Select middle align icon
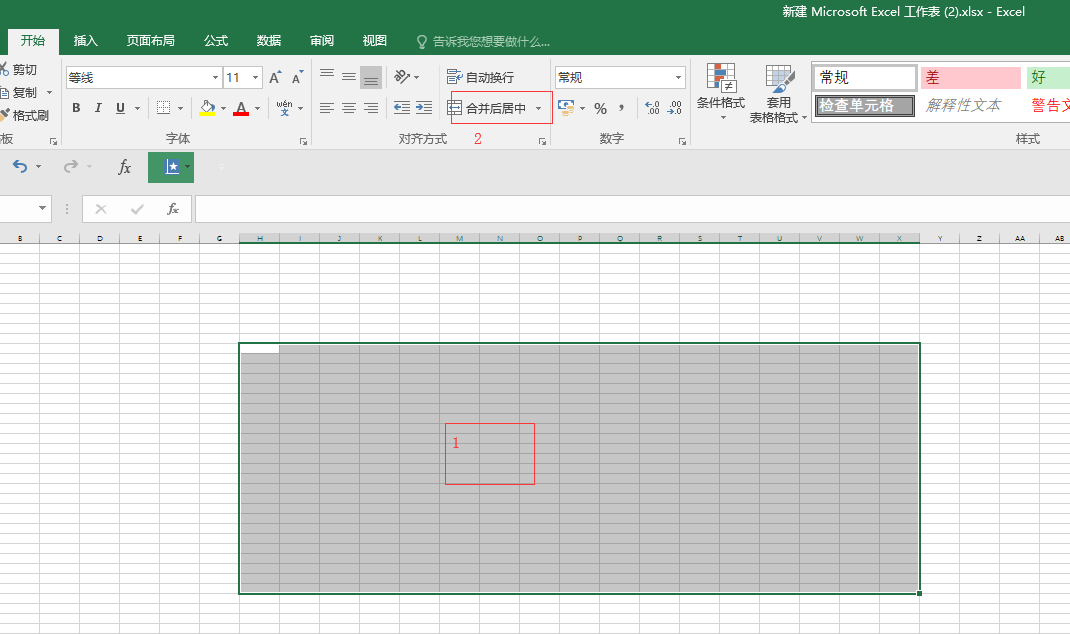Image resolution: width=1070 pixels, height=634 pixels. pyautogui.click(x=349, y=76)
